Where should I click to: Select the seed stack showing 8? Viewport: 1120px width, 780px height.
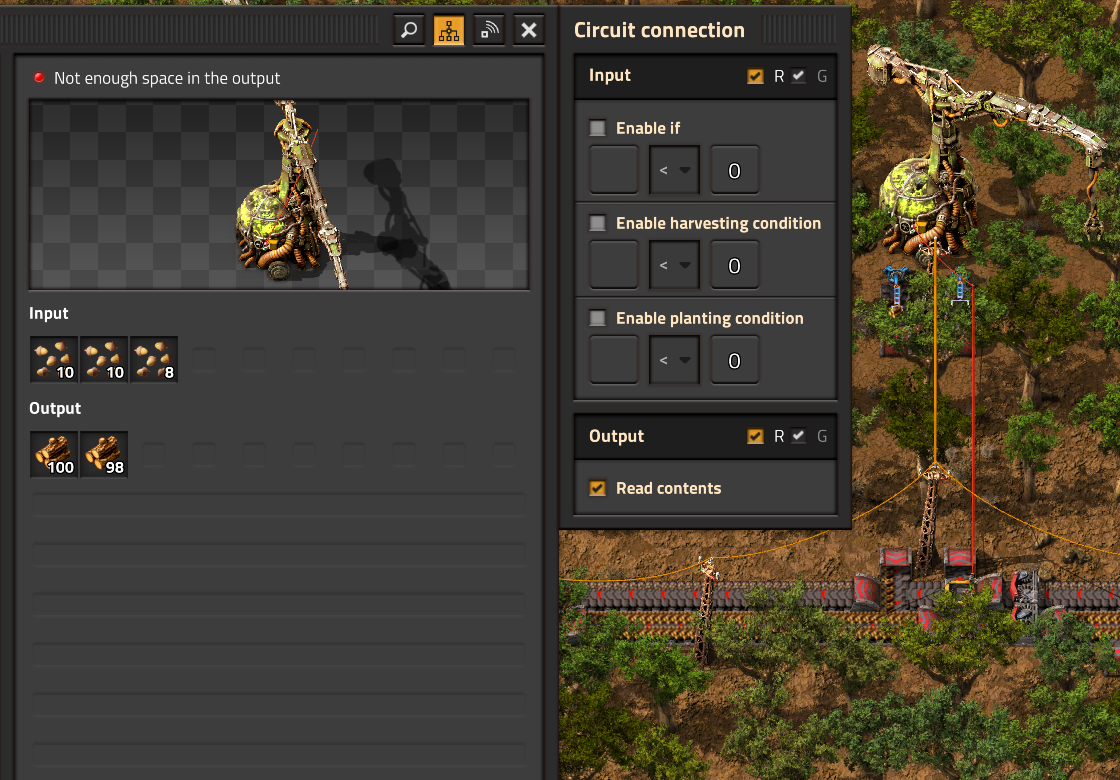tap(154, 359)
